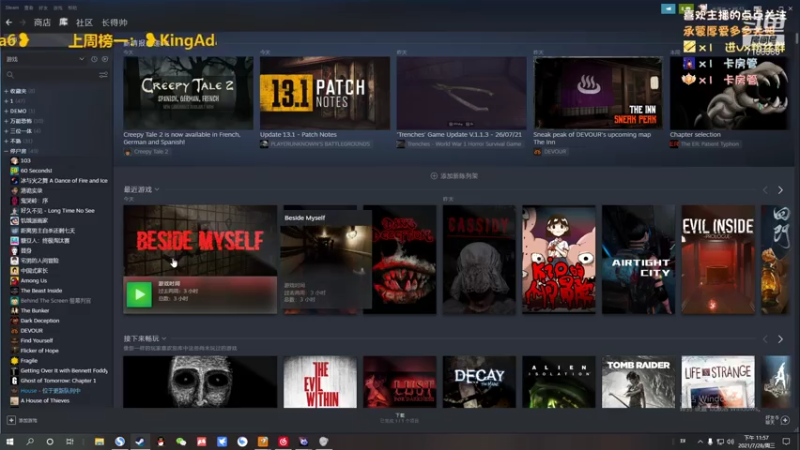Open the advanced filter sliders icon
The image size is (800, 450).
pos(103,75)
